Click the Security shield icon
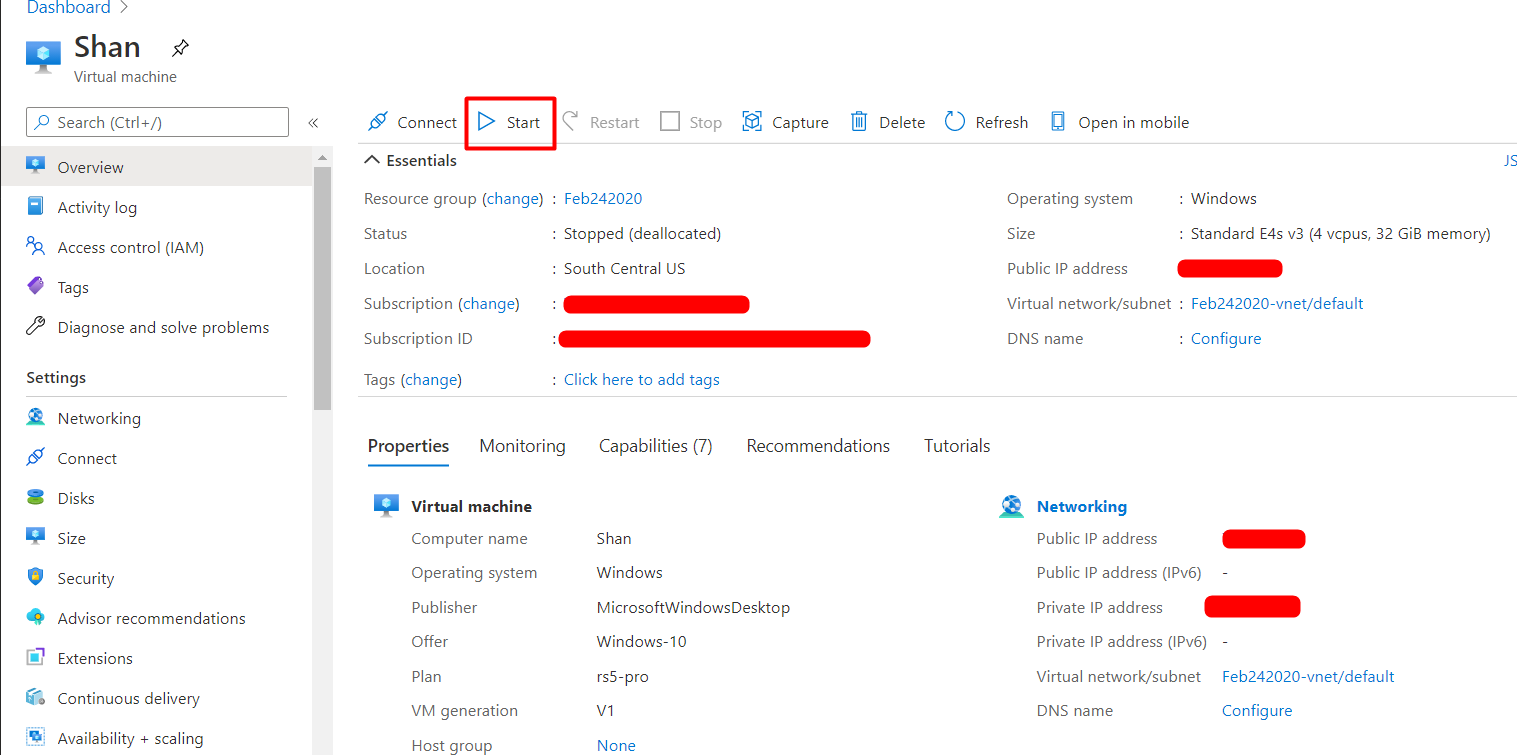The width and height of the screenshot is (1517, 755). 36,577
